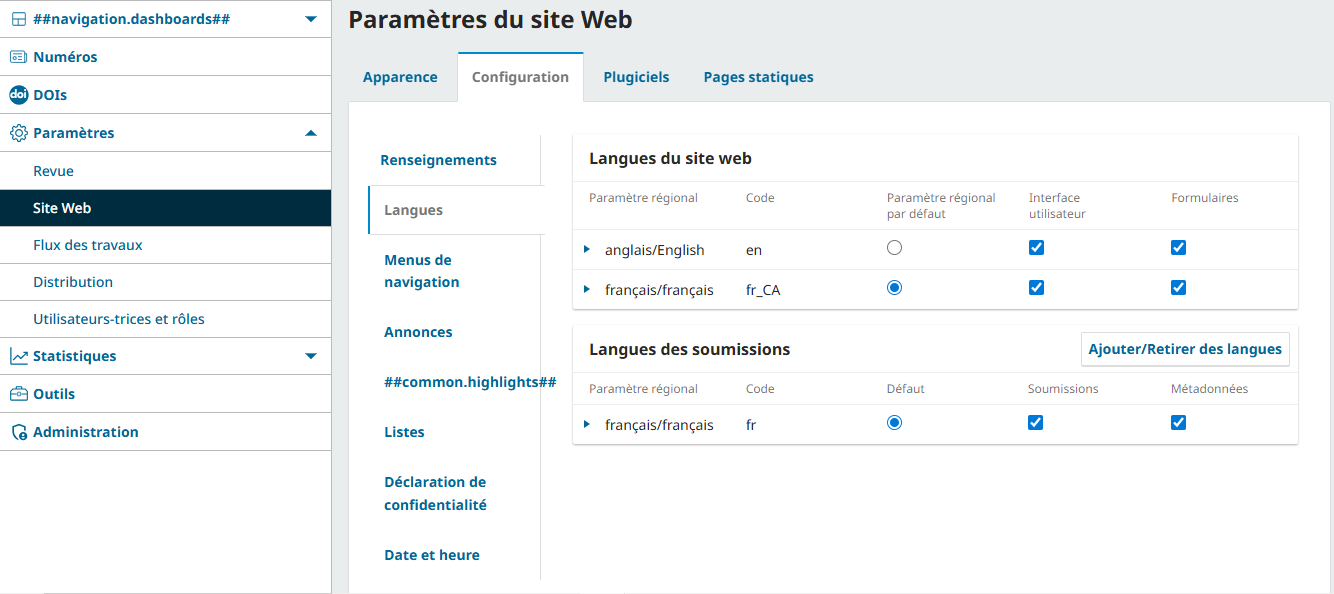The width and height of the screenshot is (1334, 594).
Task: Expand the Statistiques menu arrow
Action: click(x=311, y=356)
